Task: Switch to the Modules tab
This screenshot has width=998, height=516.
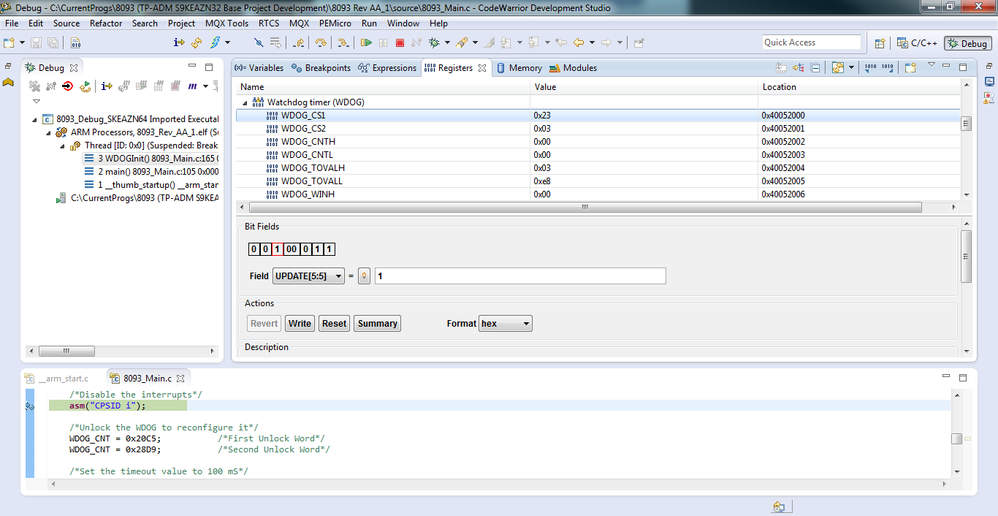Action: click(x=573, y=67)
